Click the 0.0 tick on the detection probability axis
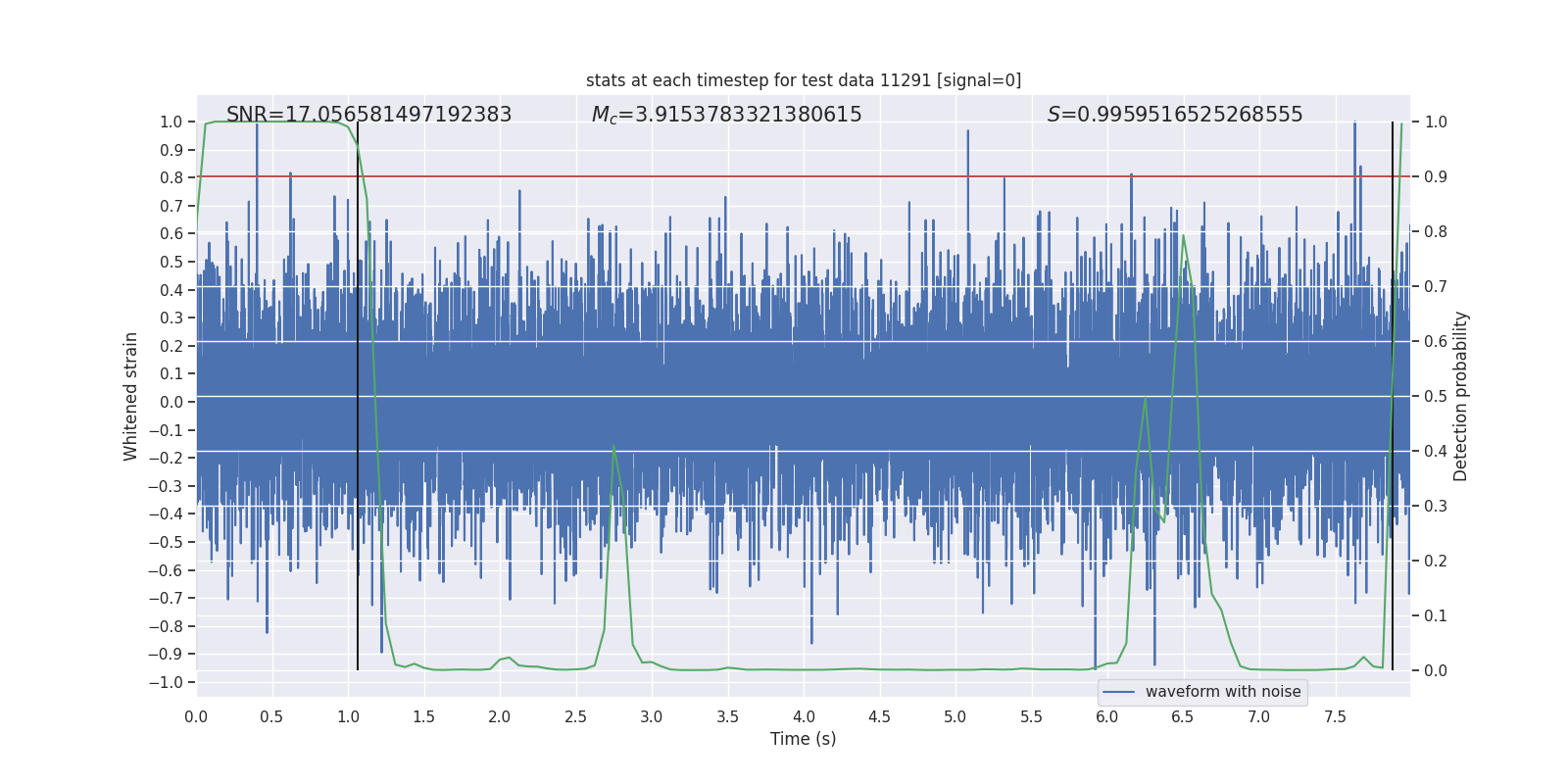 [x=1435, y=671]
